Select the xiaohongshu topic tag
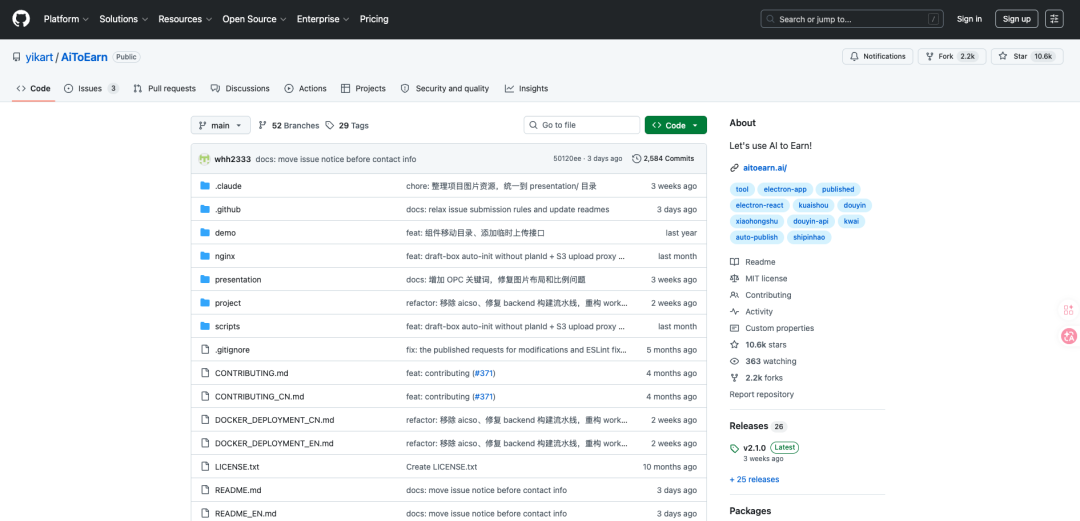1080x521 pixels. coord(759,221)
